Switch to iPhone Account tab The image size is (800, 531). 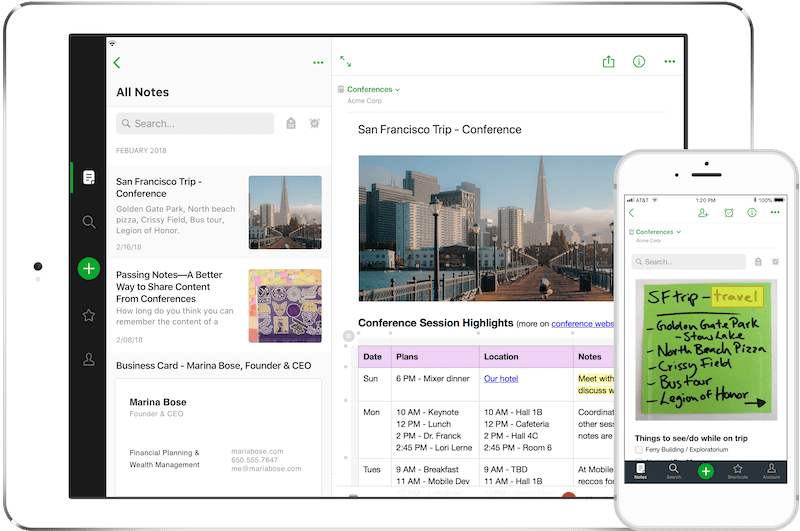point(771,471)
